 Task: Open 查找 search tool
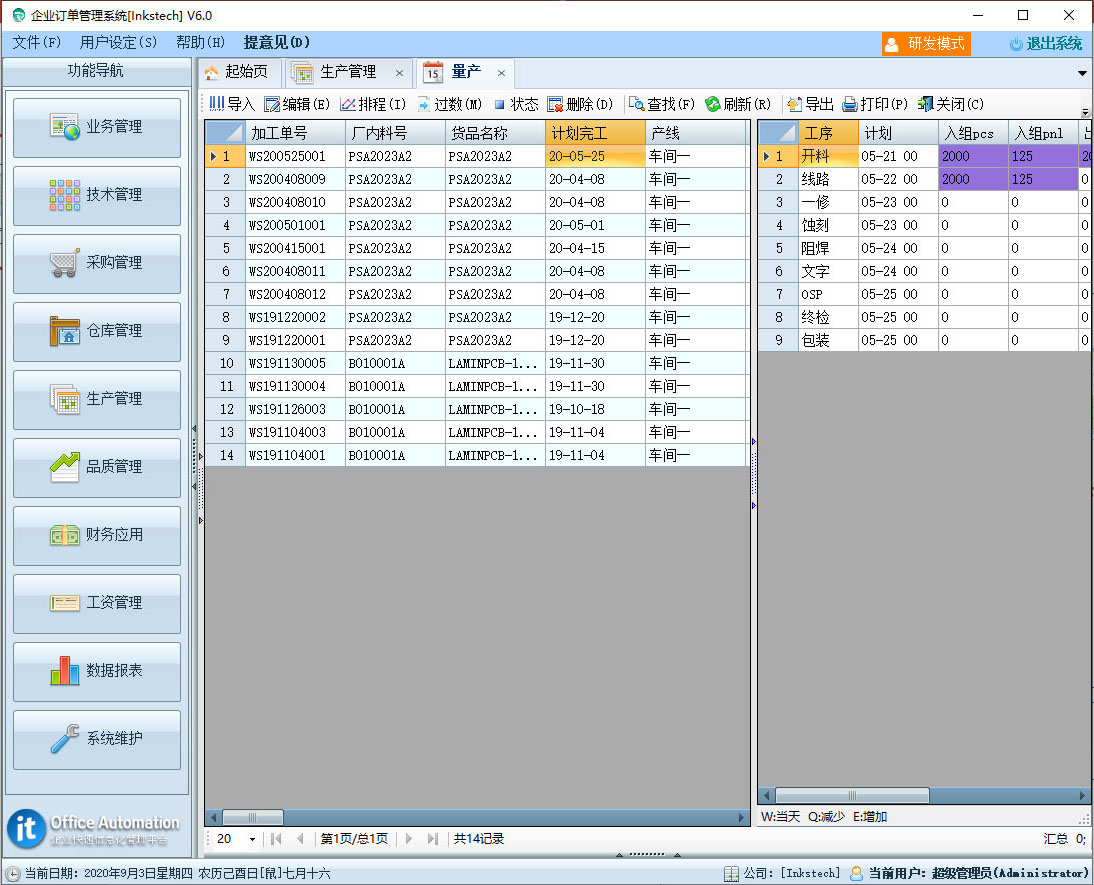point(636,104)
